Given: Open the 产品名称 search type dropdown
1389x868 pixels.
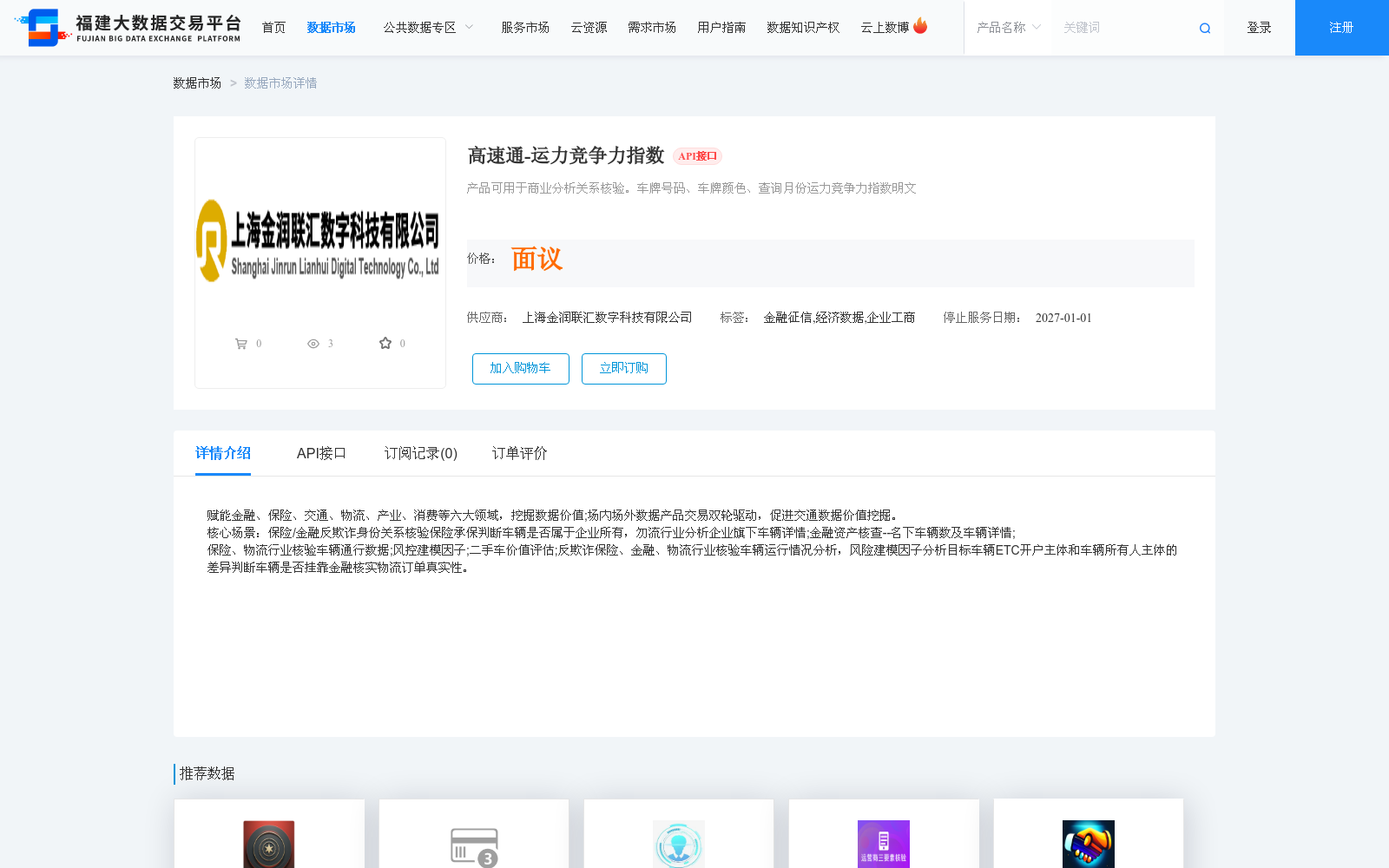Looking at the screenshot, I should tap(1008, 28).
